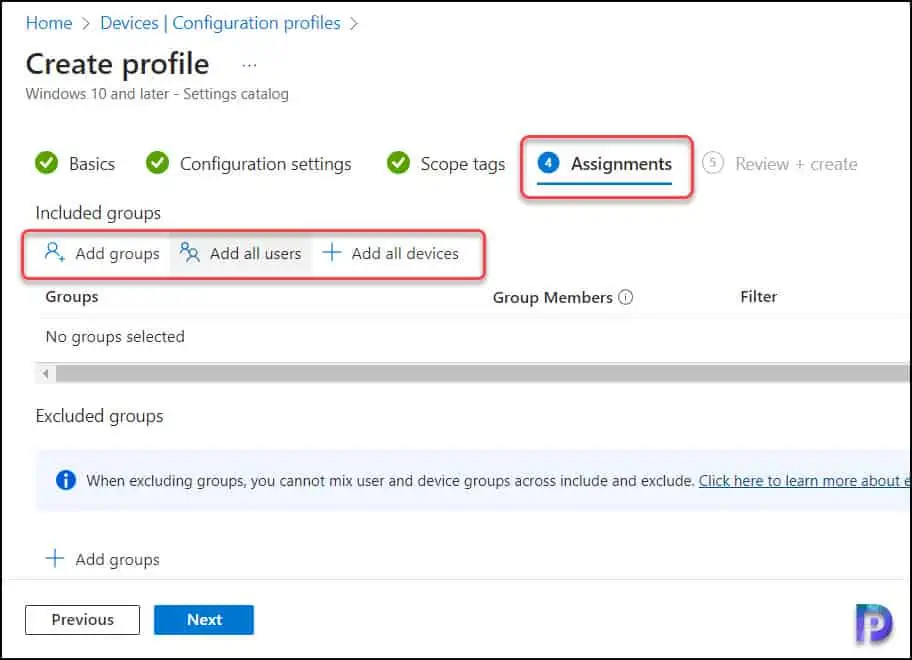Click the step 5 circle for Review + create
This screenshot has width=912, height=660.
(712, 163)
